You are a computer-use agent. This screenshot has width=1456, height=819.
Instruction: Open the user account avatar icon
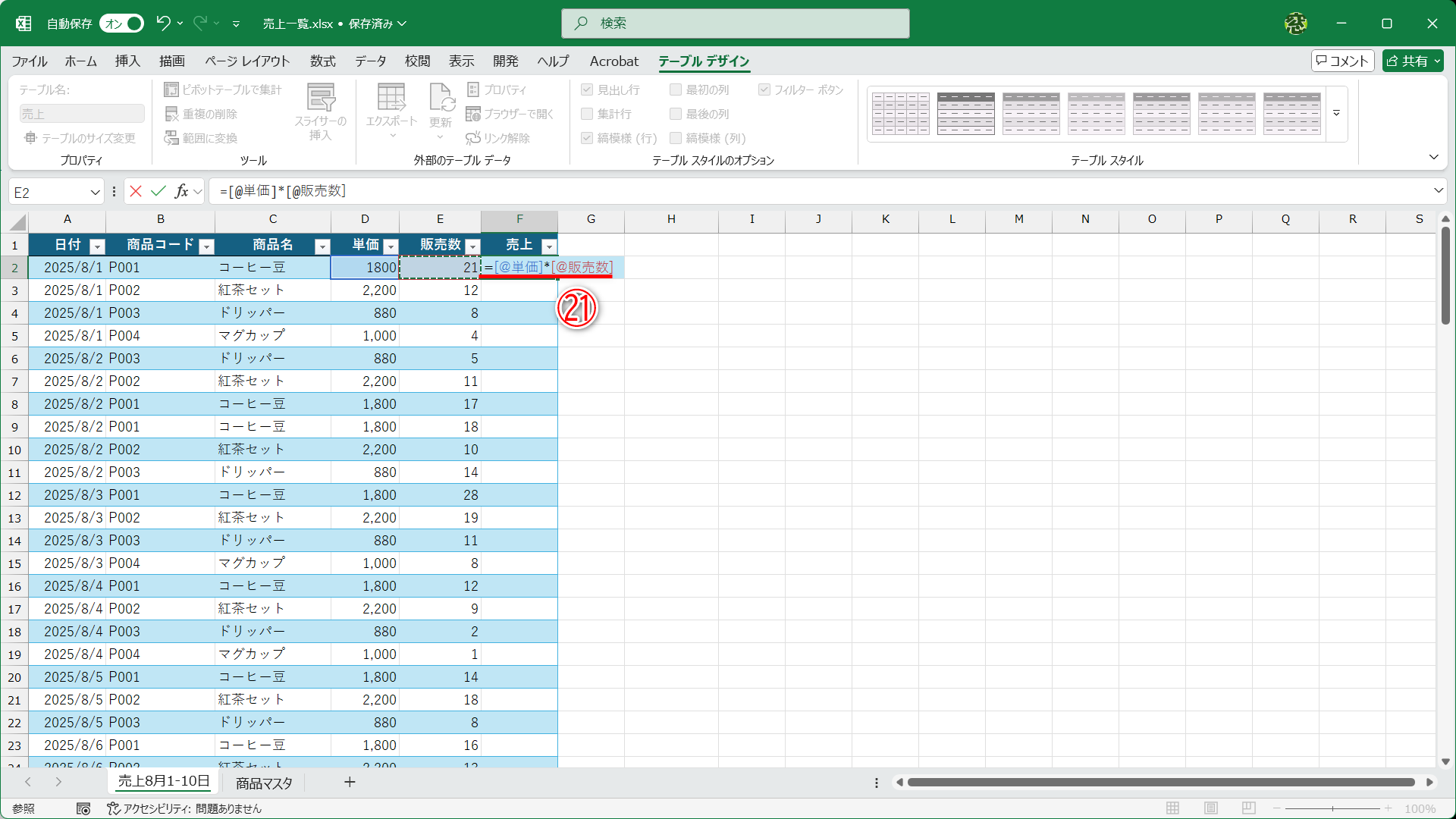coord(1295,24)
